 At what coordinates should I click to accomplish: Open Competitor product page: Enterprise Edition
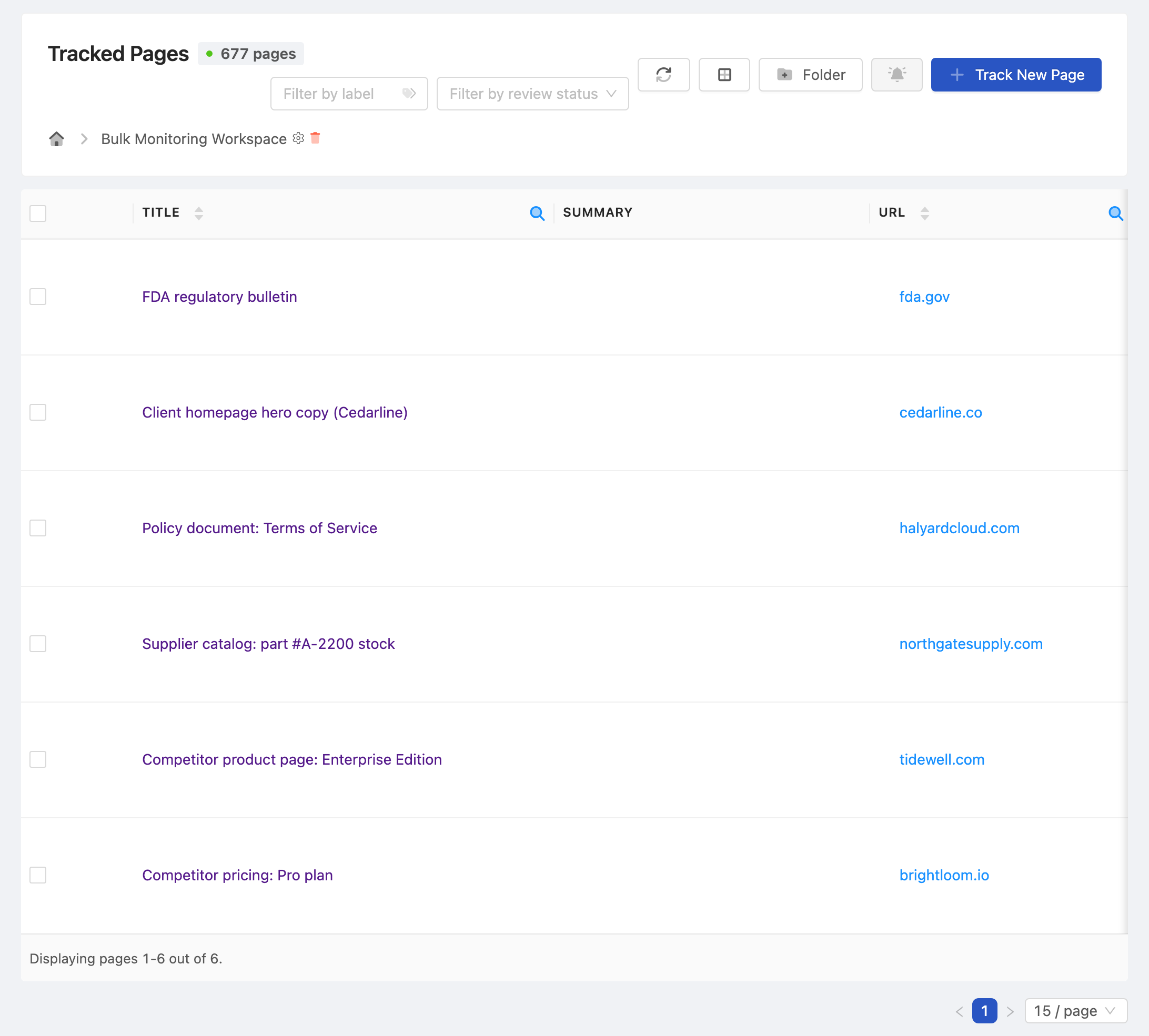click(x=292, y=759)
